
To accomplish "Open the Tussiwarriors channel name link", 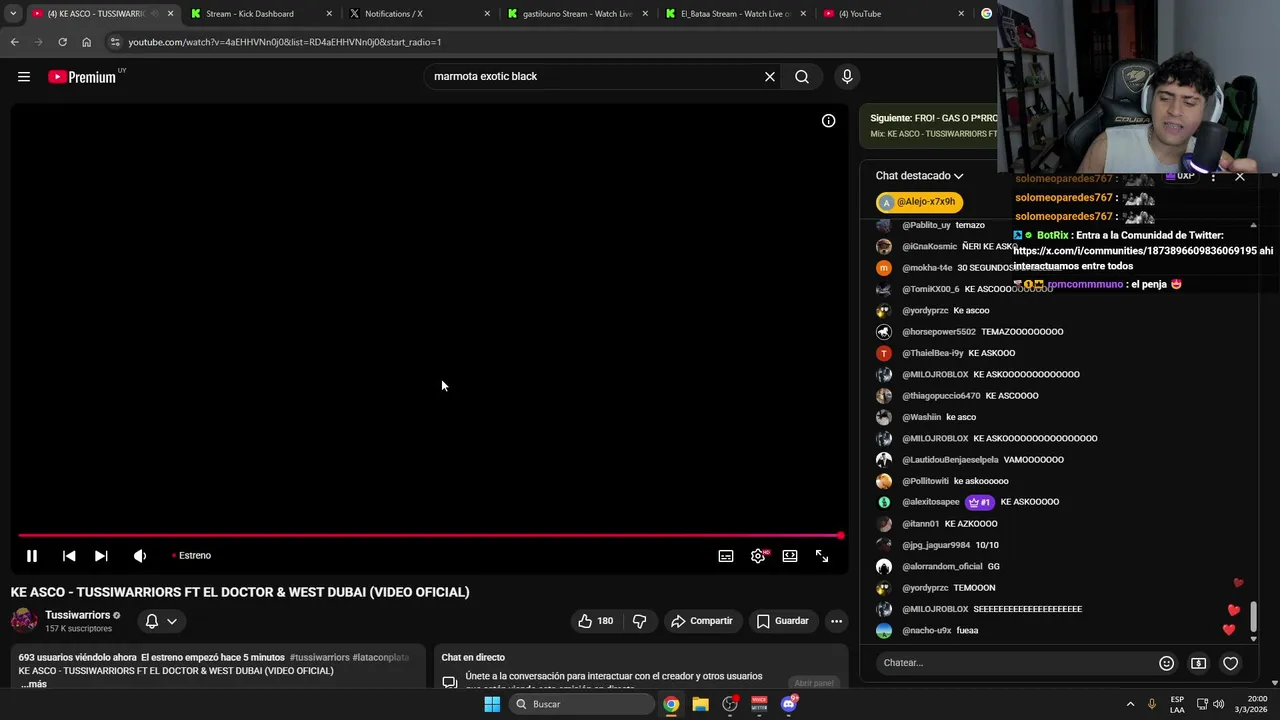I will 77,615.
